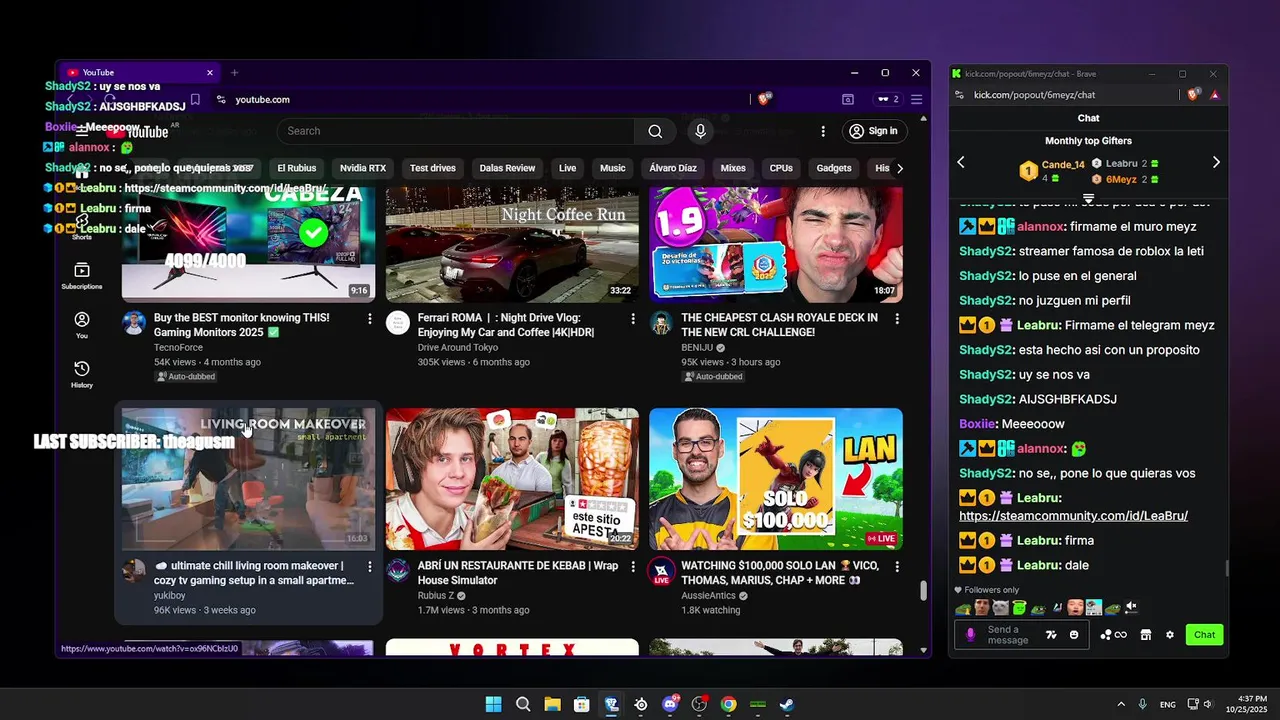
Task: Open options menu for living room makeover video
Action: point(370,567)
